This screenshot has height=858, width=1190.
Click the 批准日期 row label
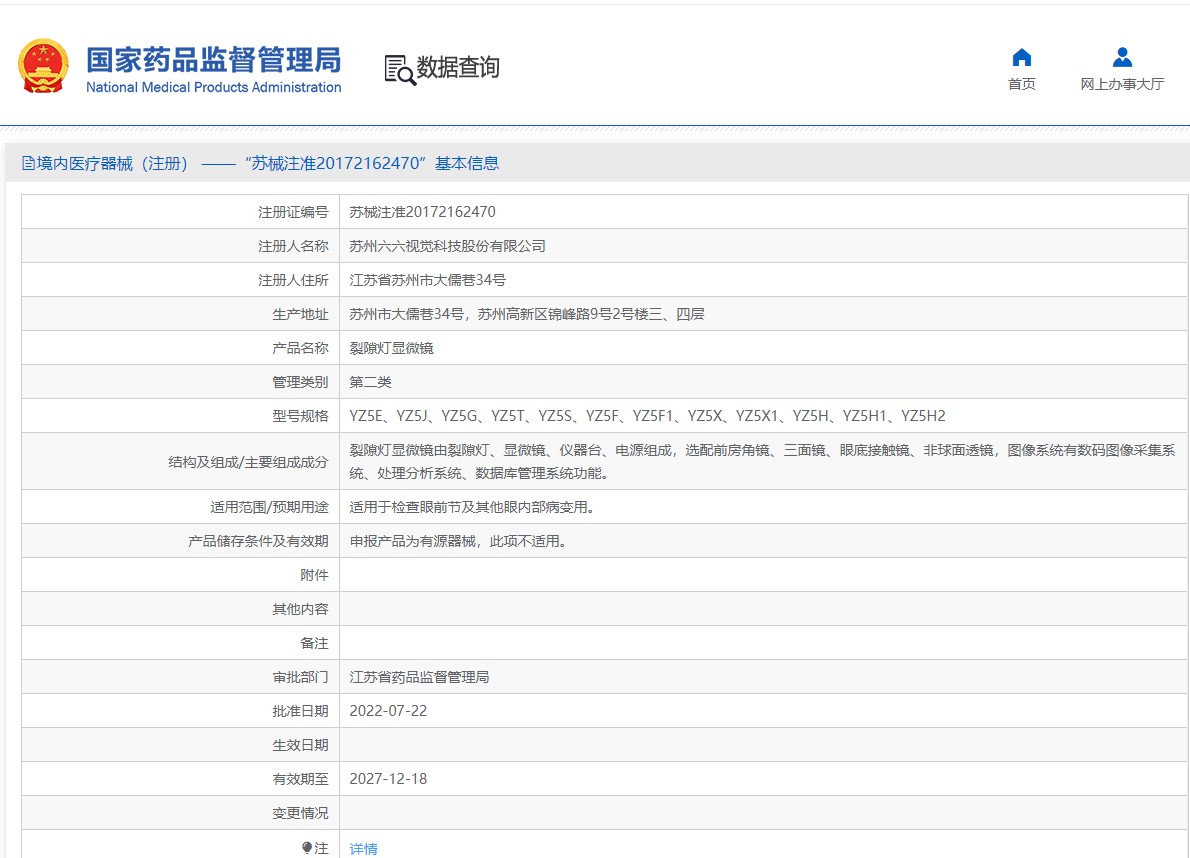pyautogui.click(x=301, y=711)
